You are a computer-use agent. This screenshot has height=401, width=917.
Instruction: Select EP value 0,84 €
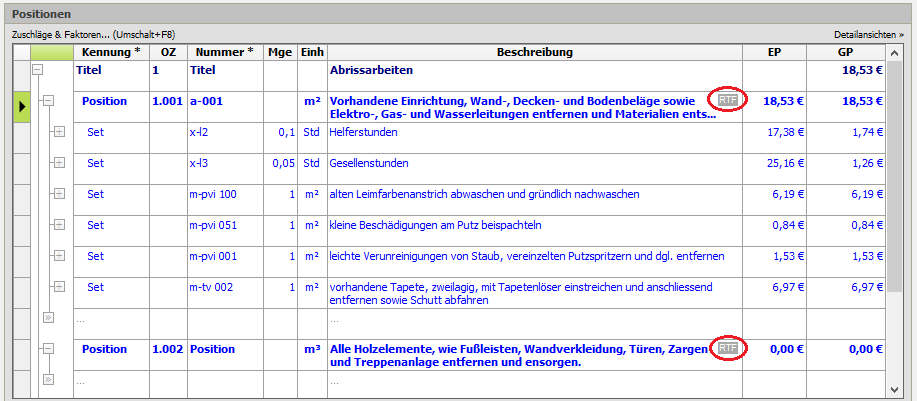point(774,231)
